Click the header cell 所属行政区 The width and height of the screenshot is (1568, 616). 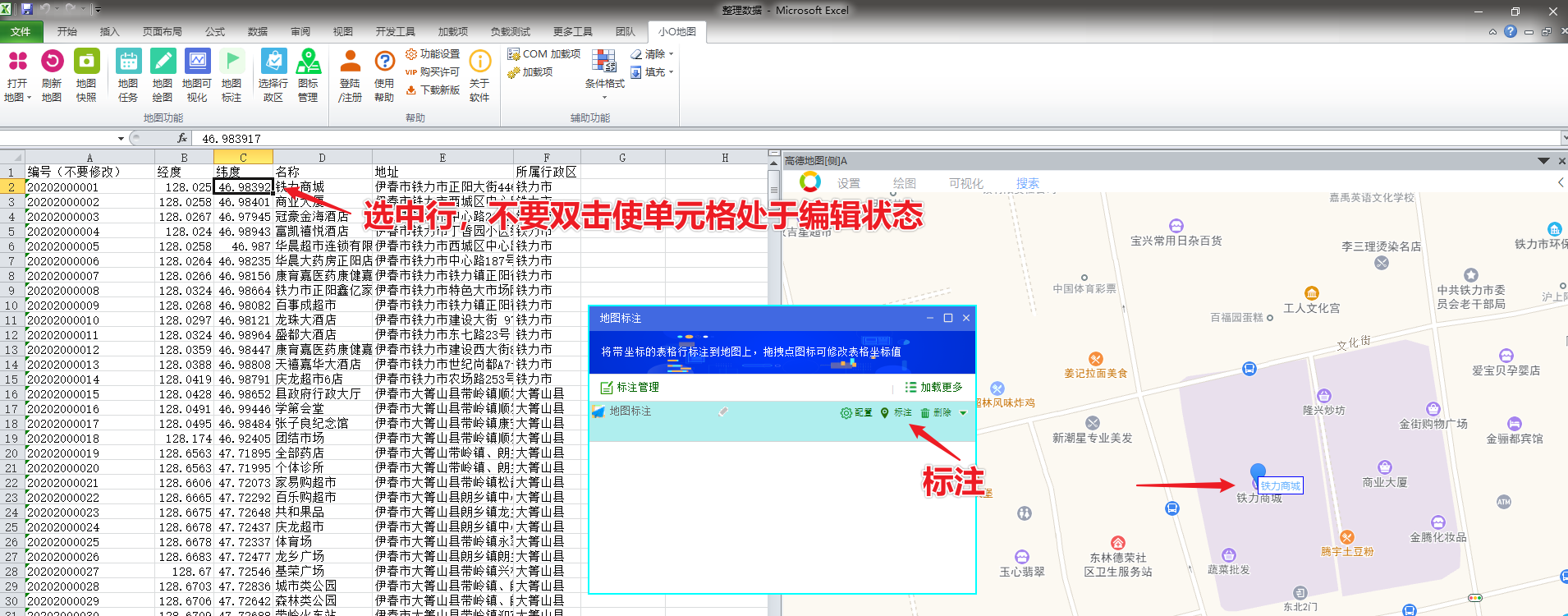[x=547, y=172]
